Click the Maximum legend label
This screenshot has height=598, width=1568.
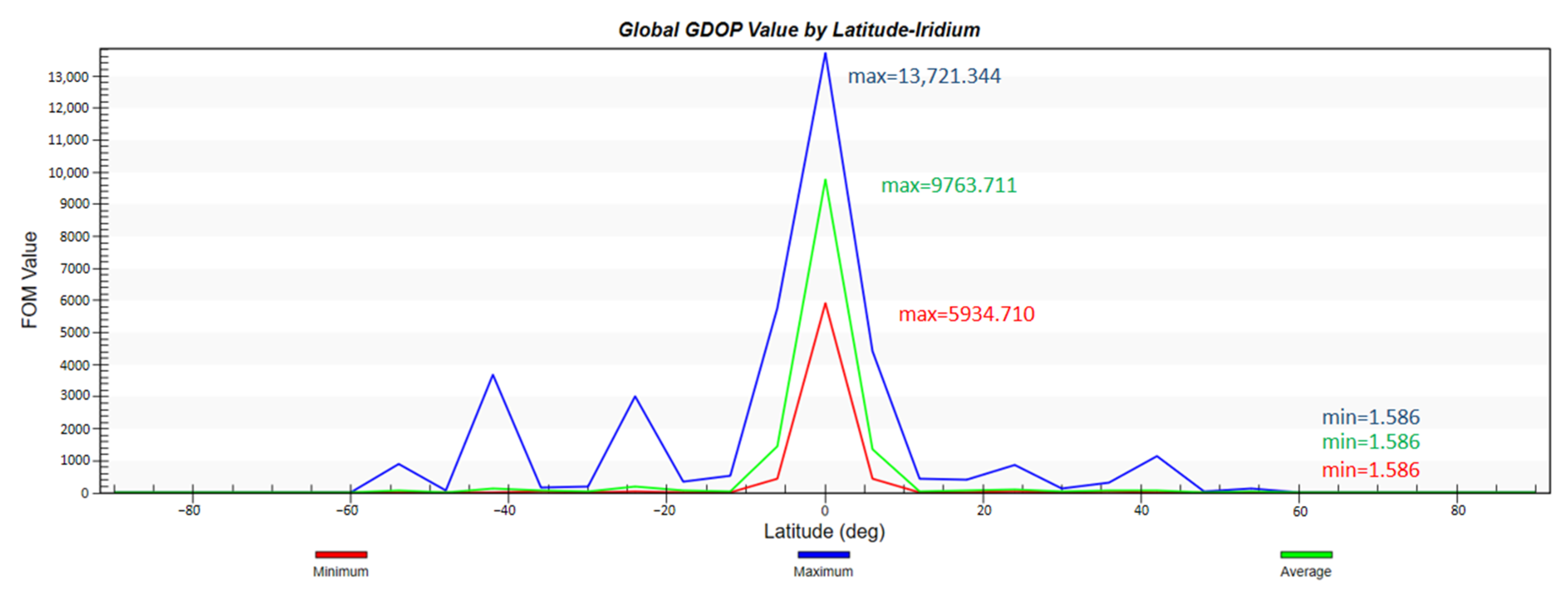tap(823, 572)
